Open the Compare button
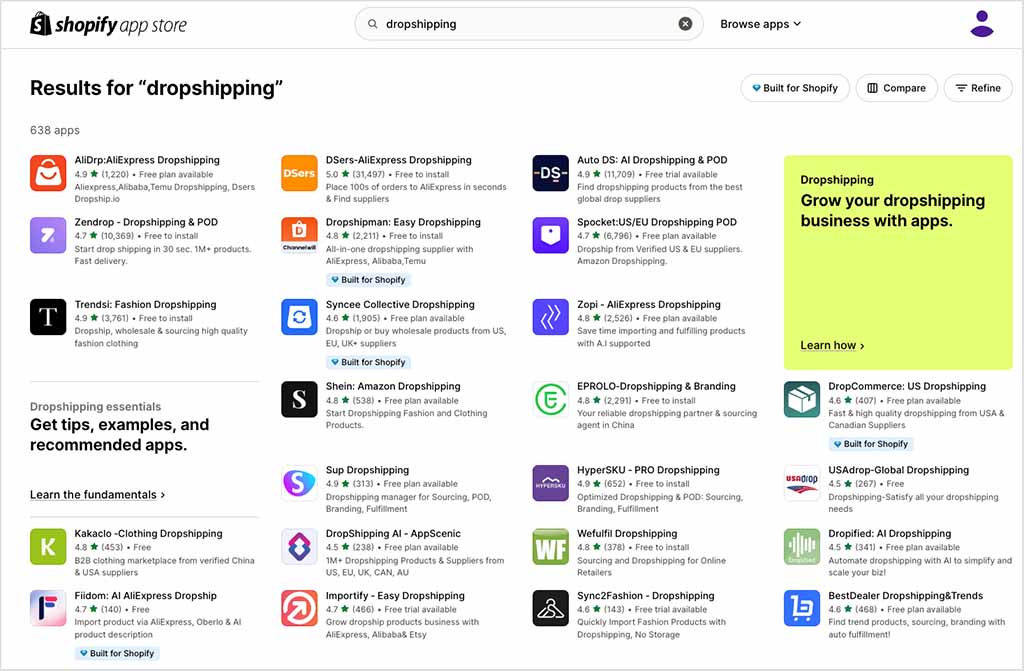 [896, 88]
